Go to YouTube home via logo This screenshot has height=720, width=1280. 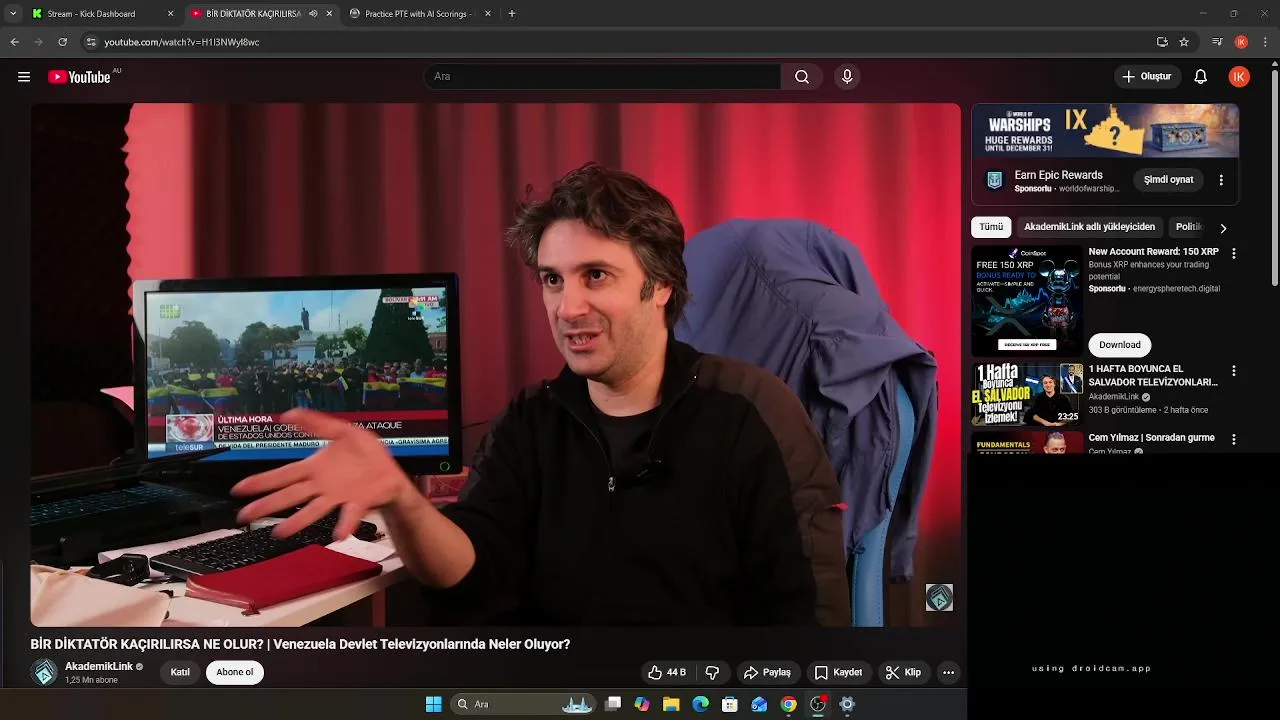point(79,77)
